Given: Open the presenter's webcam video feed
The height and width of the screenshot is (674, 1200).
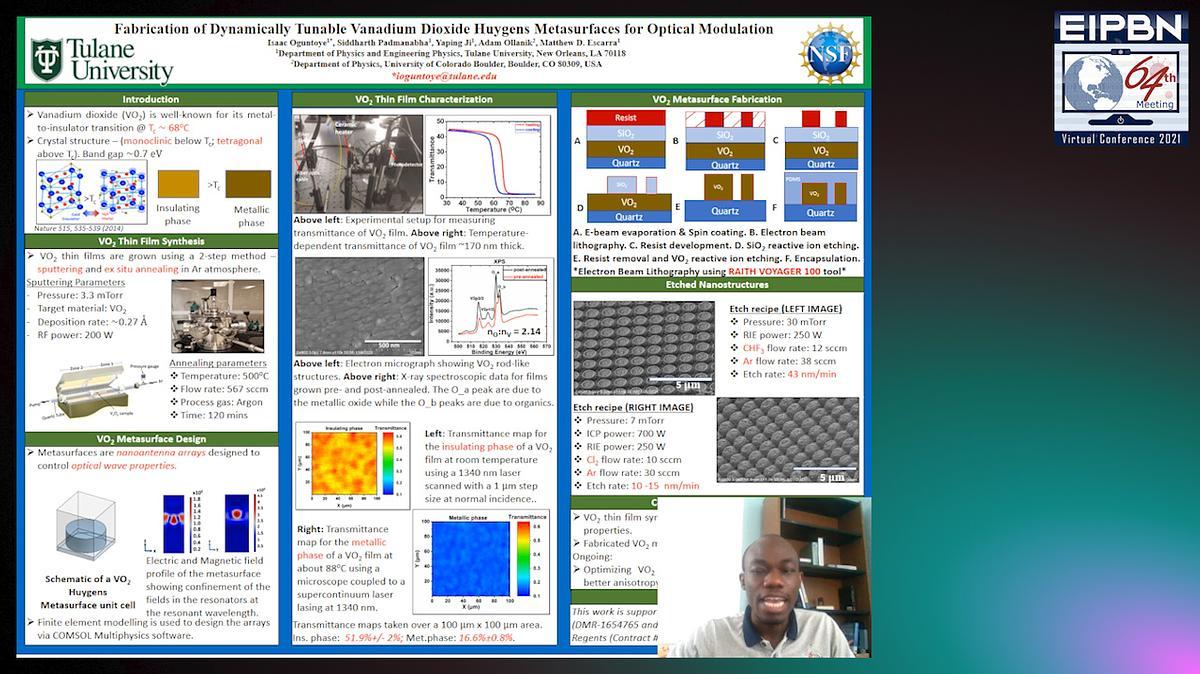Looking at the screenshot, I should [763, 577].
